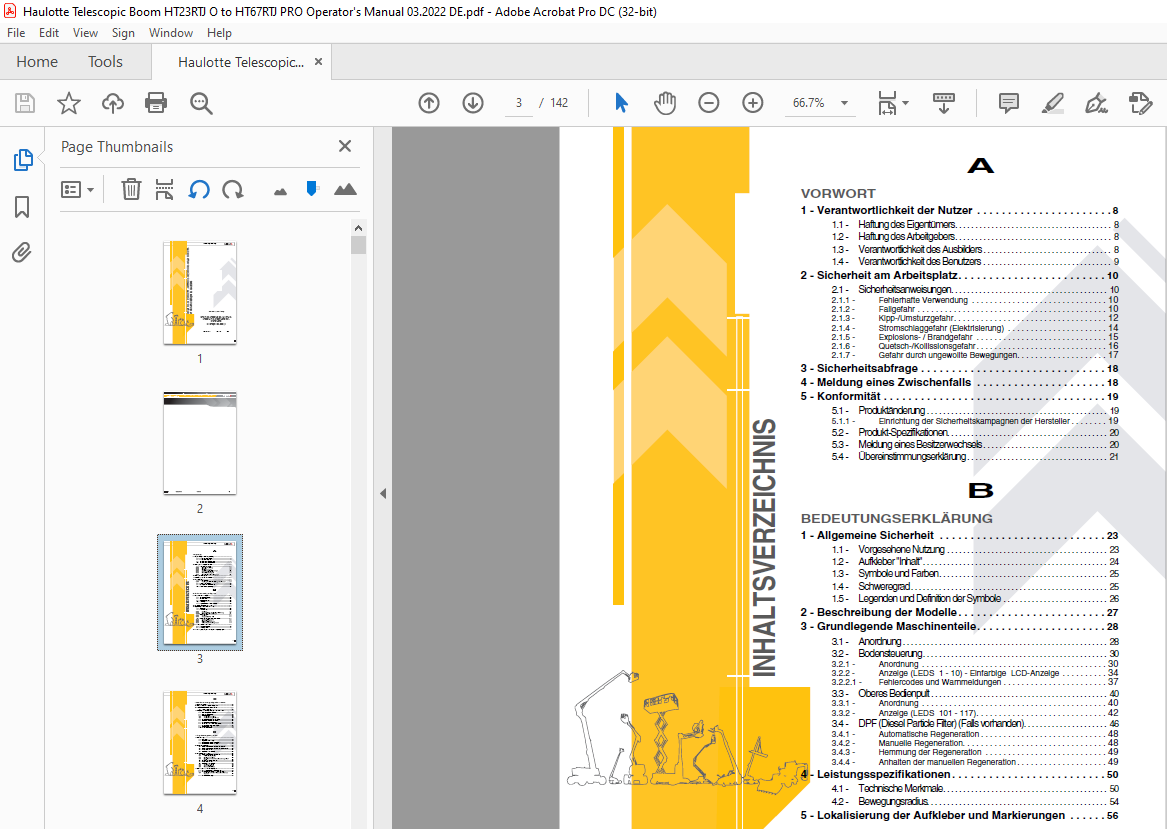
Task: Open the Bookmarks panel icon
Action: point(22,206)
